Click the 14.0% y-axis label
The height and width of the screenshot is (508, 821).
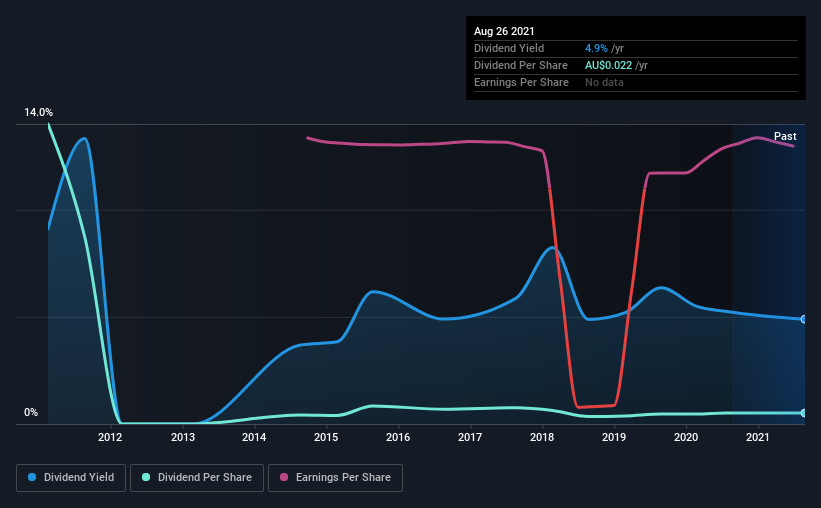[x=38, y=112]
